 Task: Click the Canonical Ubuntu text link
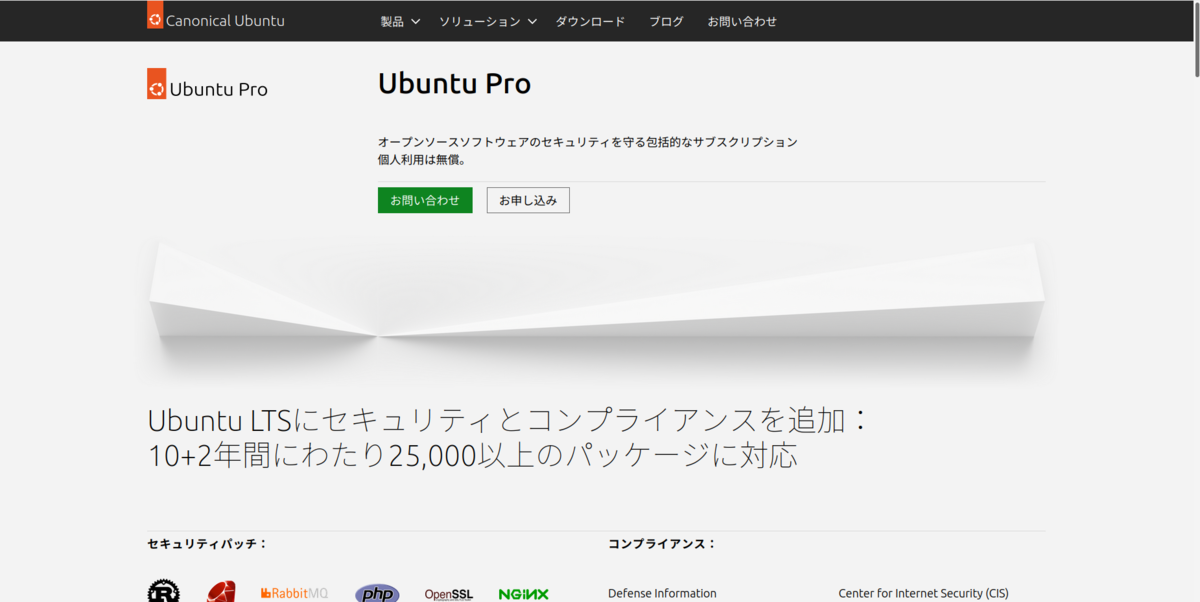pyautogui.click(x=225, y=20)
